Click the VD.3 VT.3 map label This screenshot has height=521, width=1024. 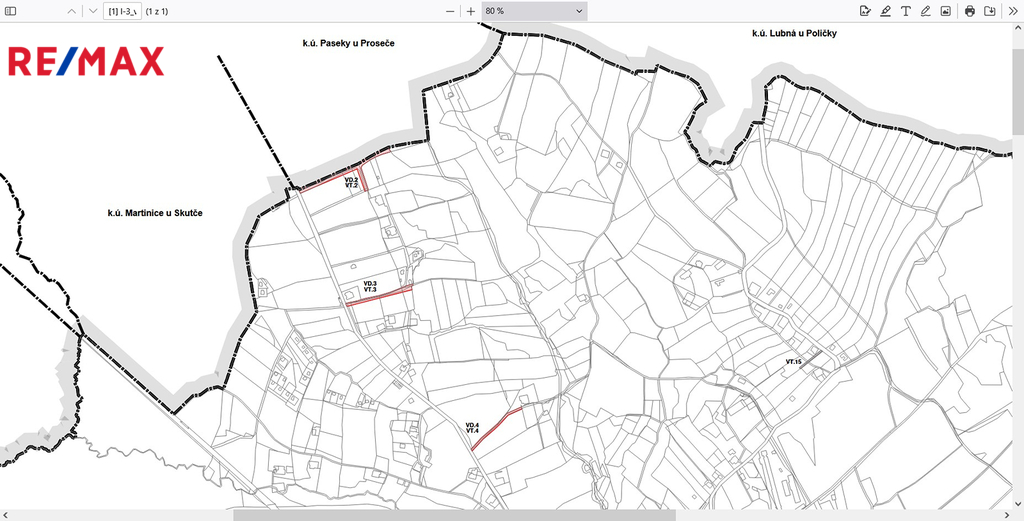pos(370,286)
